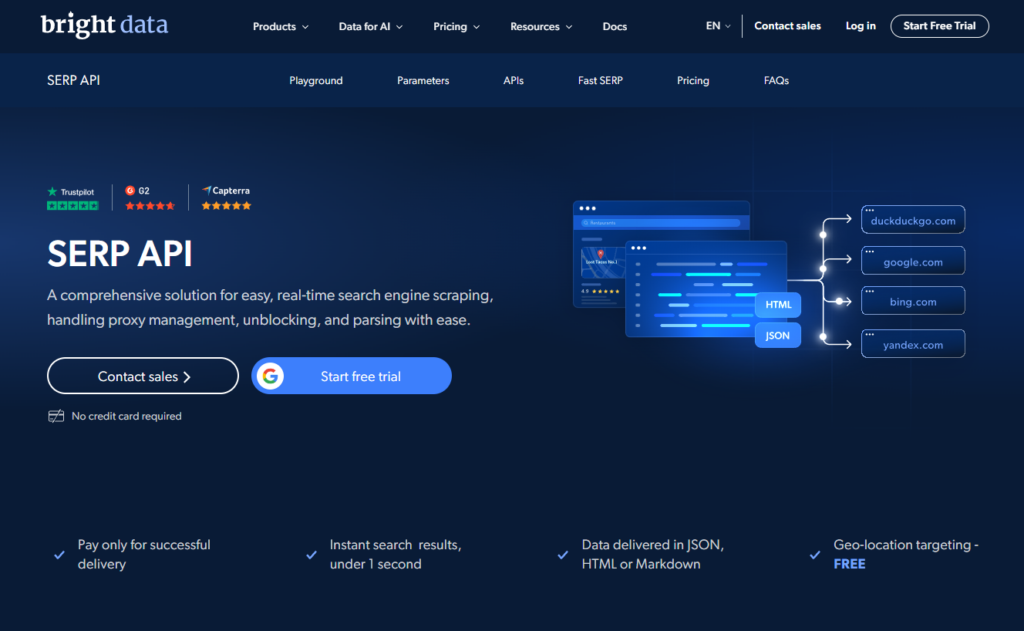Switch to the Parameters tab
1024x631 pixels.
tap(423, 80)
